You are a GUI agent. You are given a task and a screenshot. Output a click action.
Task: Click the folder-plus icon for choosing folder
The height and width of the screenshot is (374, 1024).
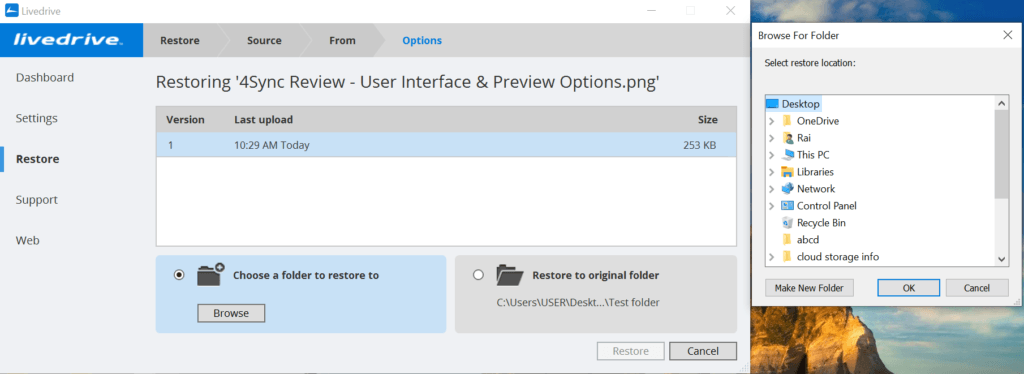coord(210,274)
